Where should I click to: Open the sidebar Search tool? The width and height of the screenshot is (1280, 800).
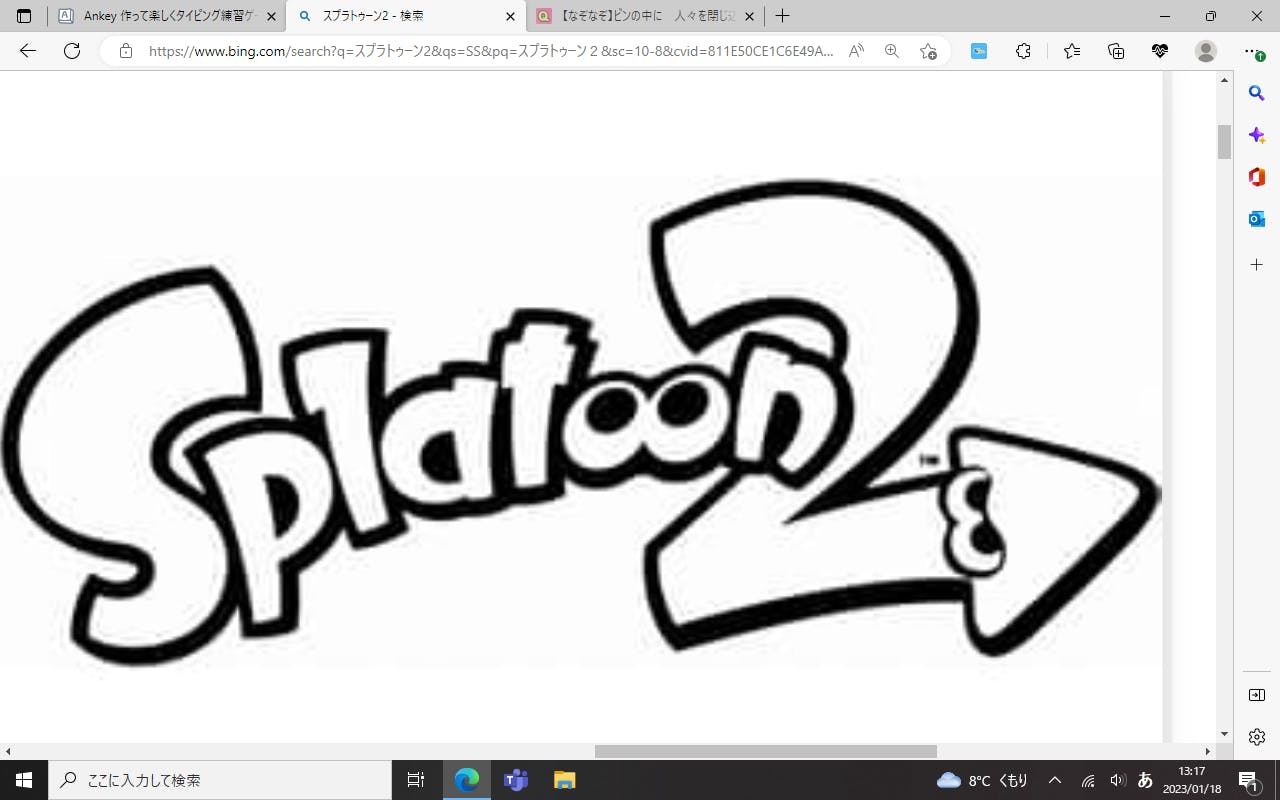(x=1257, y=93)
